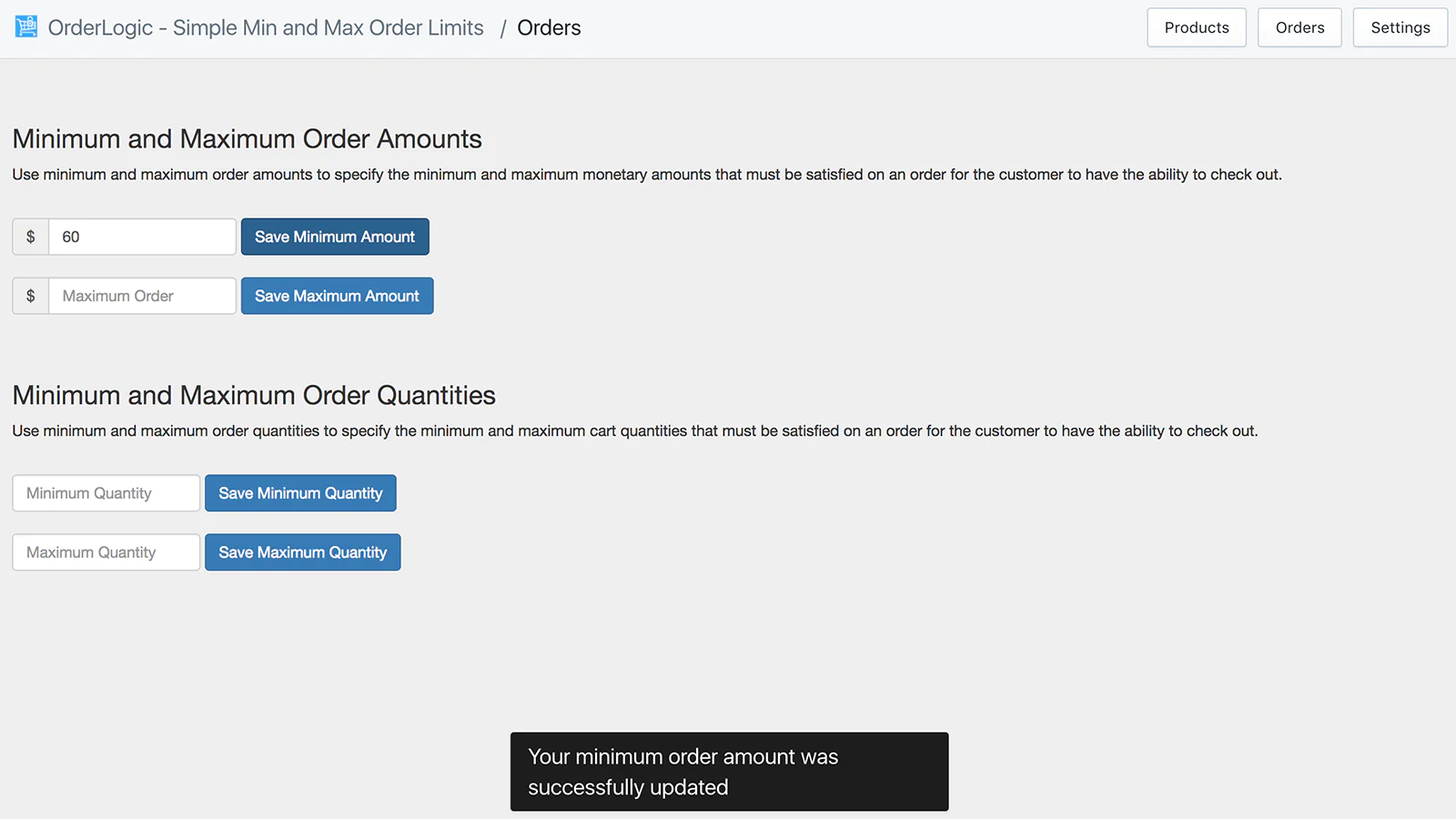Select the Maximum Quantity input box

106,552
